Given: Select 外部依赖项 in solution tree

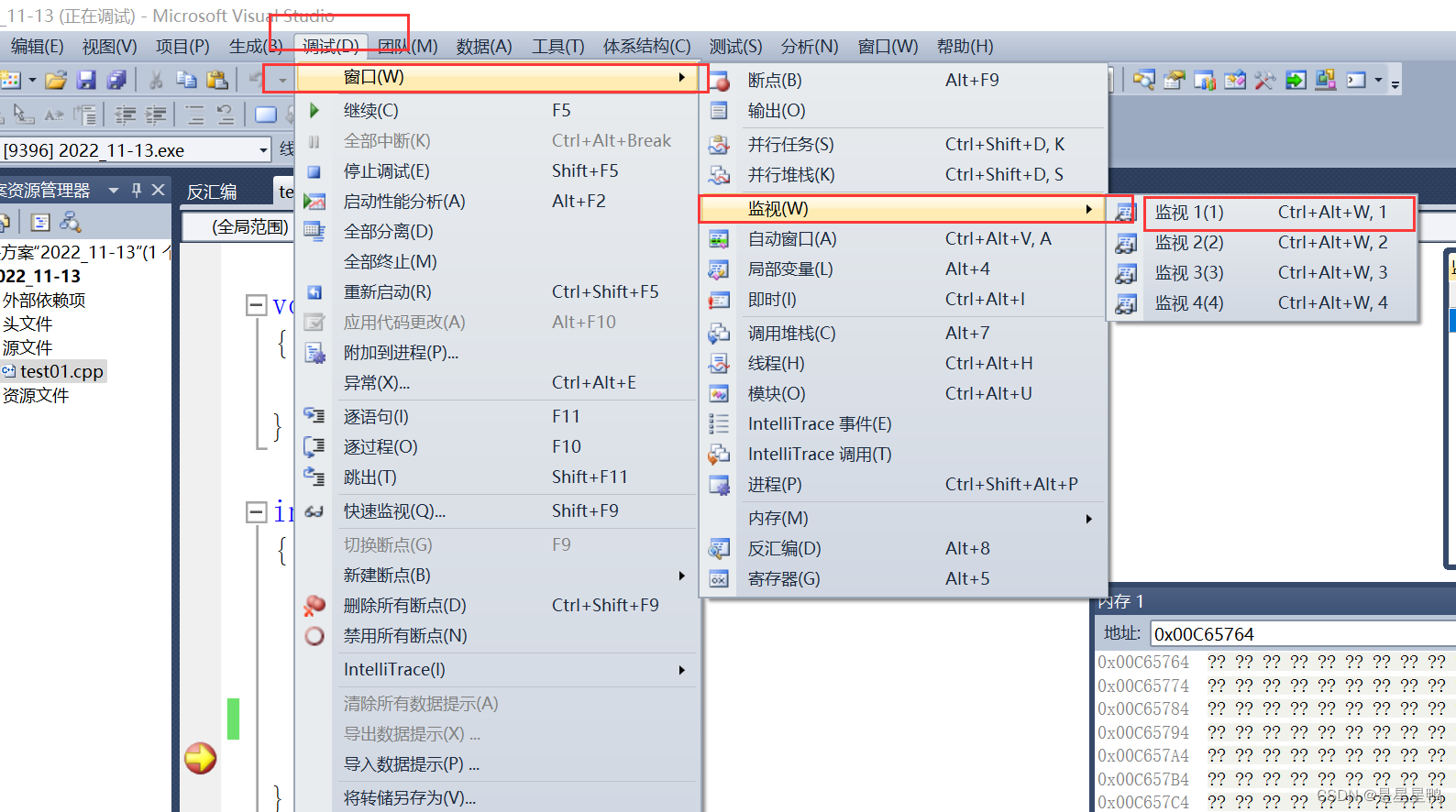Looking at the screenshot, I should coord(44,300).
